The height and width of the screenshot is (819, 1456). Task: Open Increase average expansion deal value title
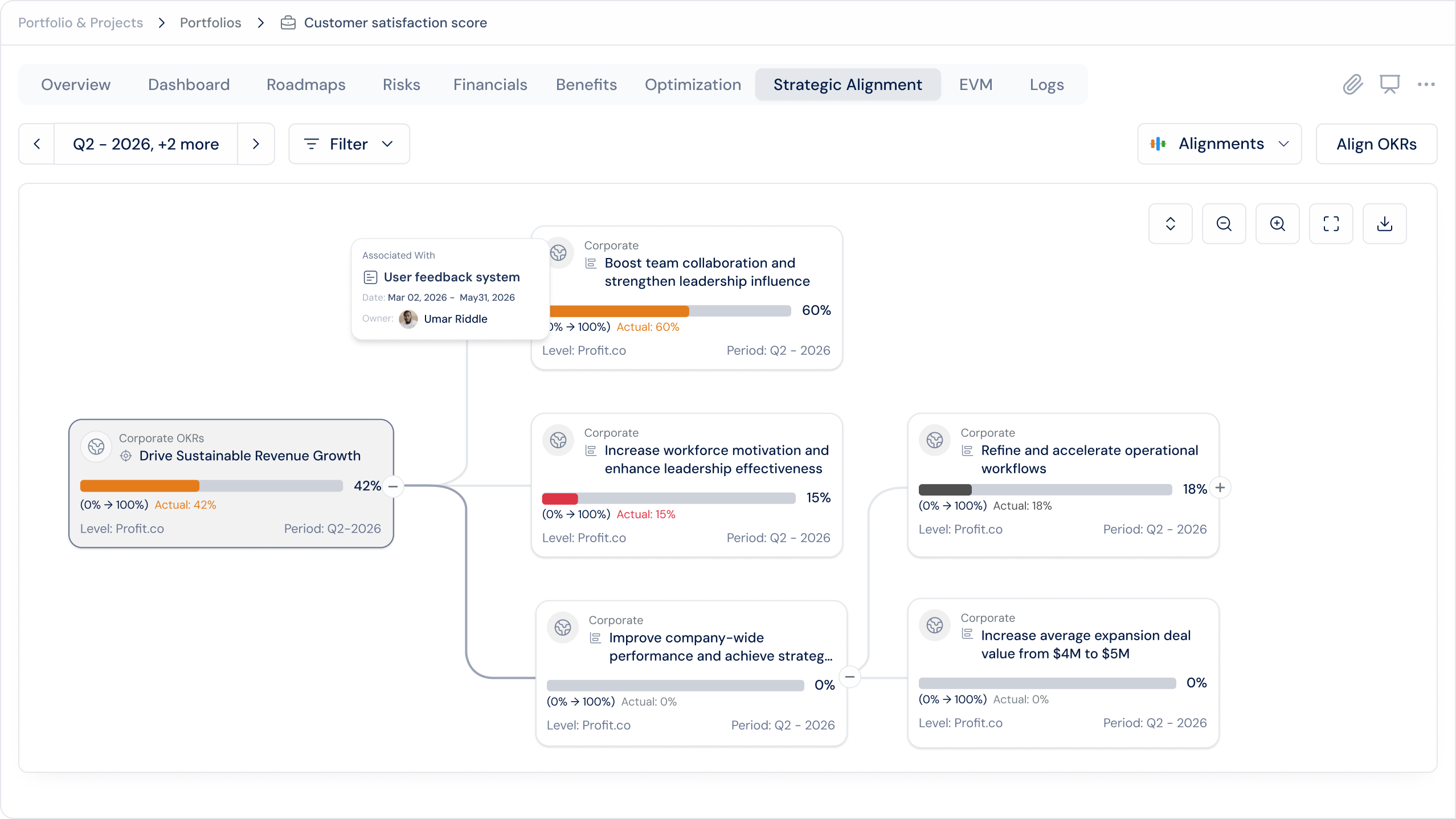(x=1085, y=645)
